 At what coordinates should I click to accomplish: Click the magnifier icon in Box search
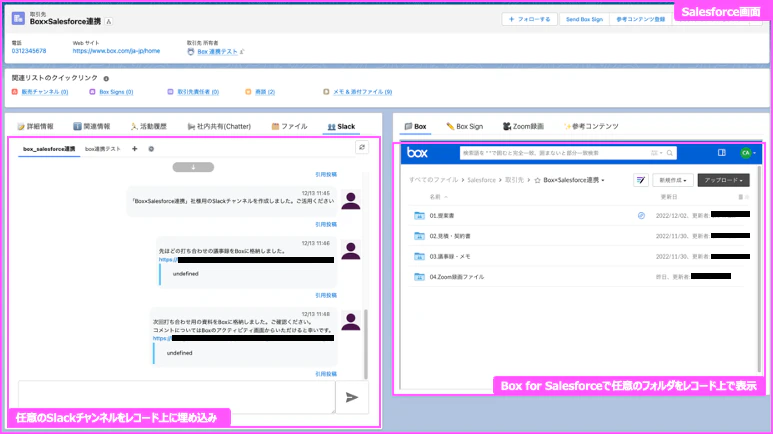[669, 153]
